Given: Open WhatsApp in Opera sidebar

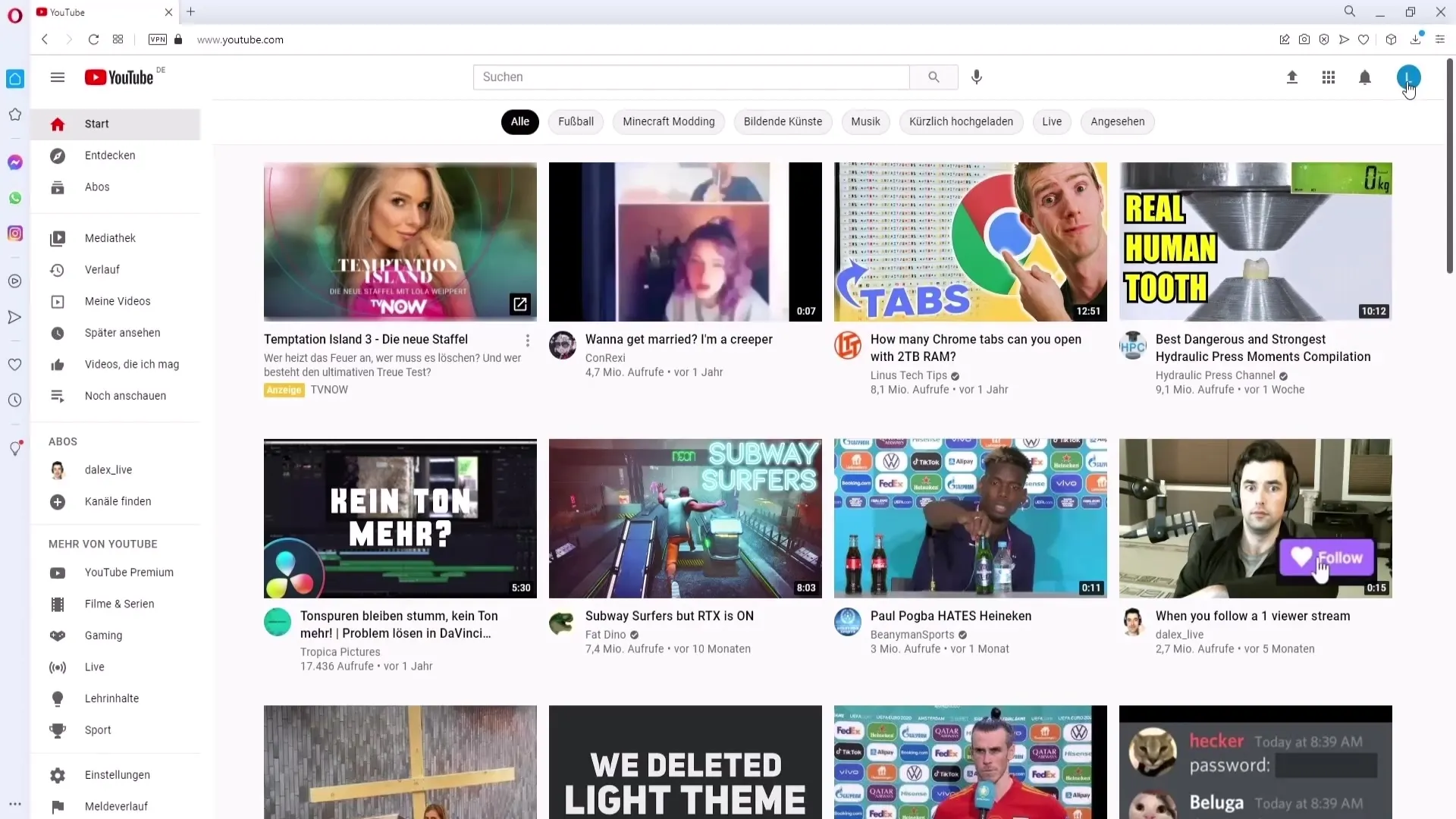Looking at the screenshot, I should [15, 198].
